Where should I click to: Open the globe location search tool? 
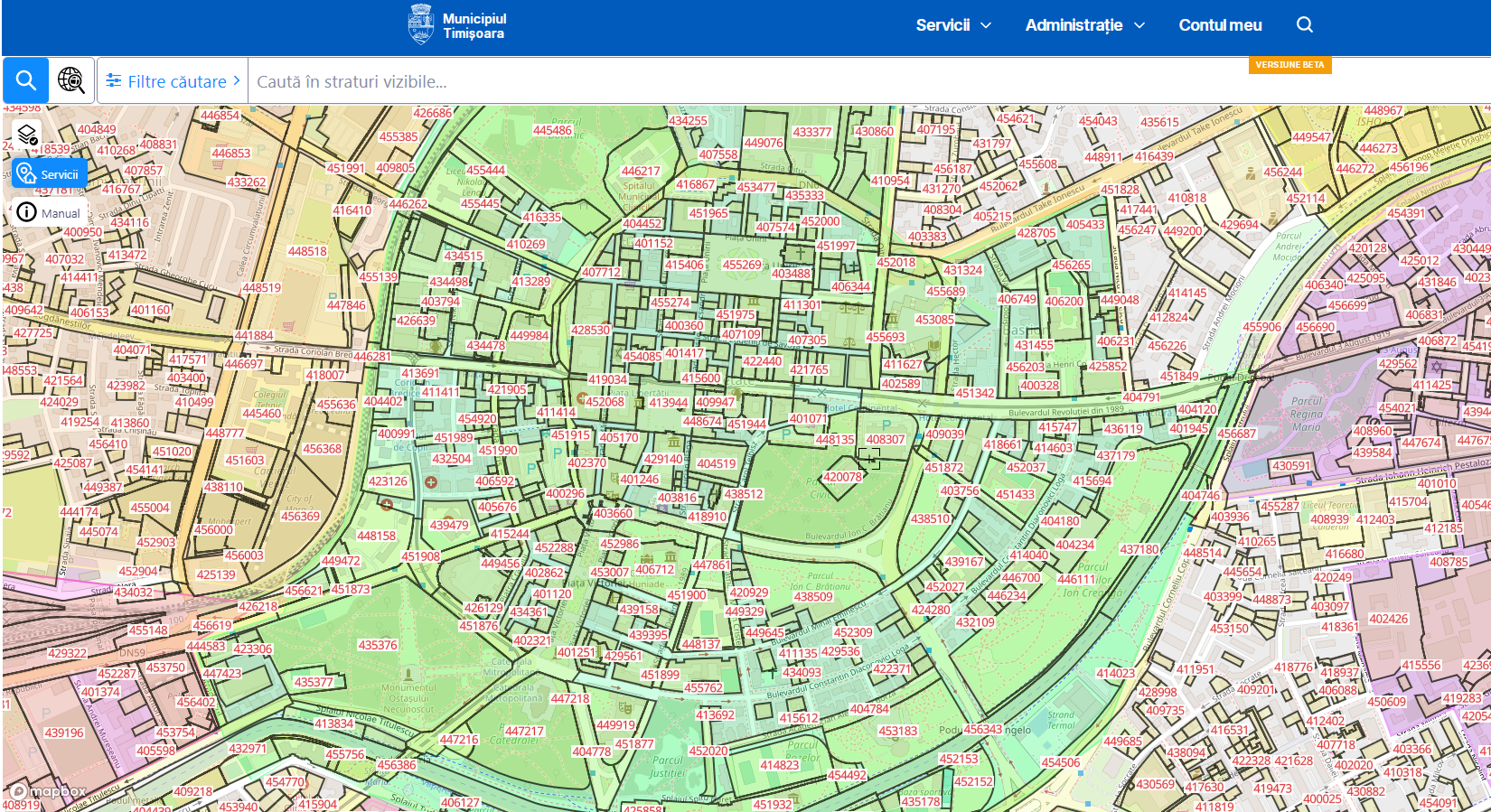[x=71, y=81]
